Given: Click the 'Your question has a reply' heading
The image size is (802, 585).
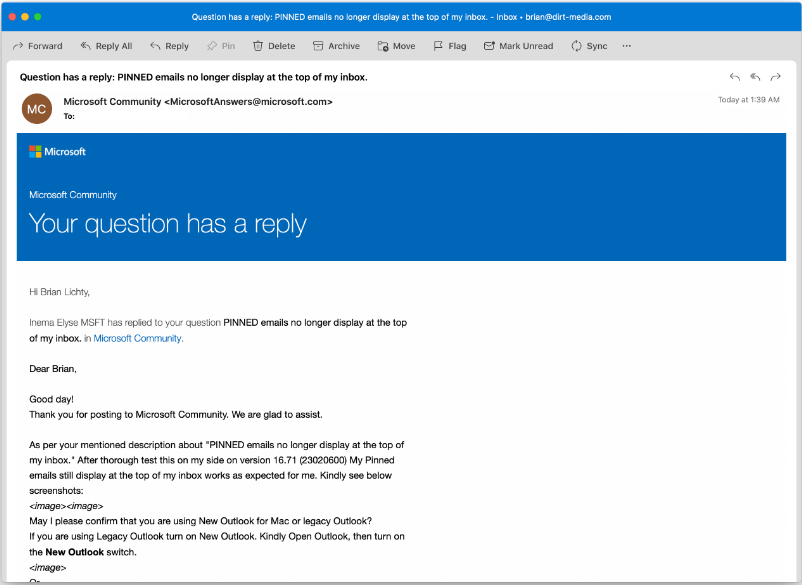Looking at the screenshot, I should (x=168, y=223).
